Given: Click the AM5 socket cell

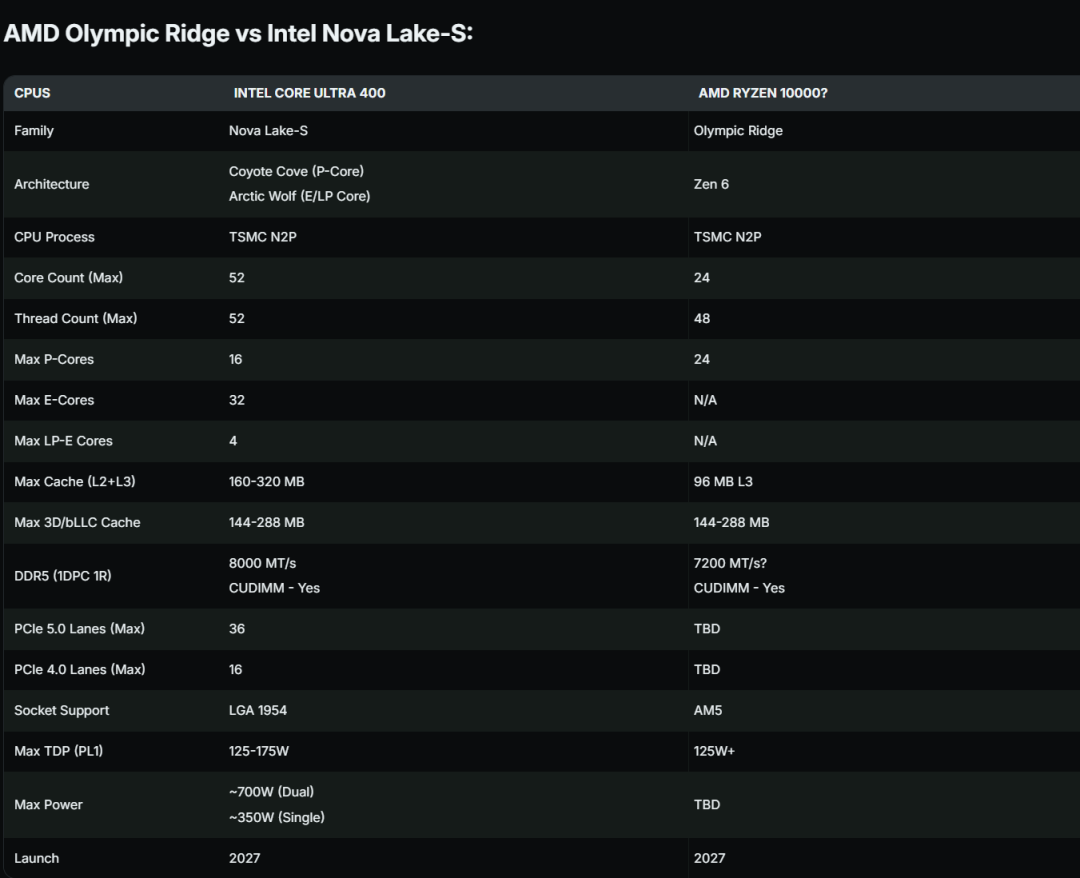Looking at the screenshot, I should pyautogui.click(x=708, y=710).
